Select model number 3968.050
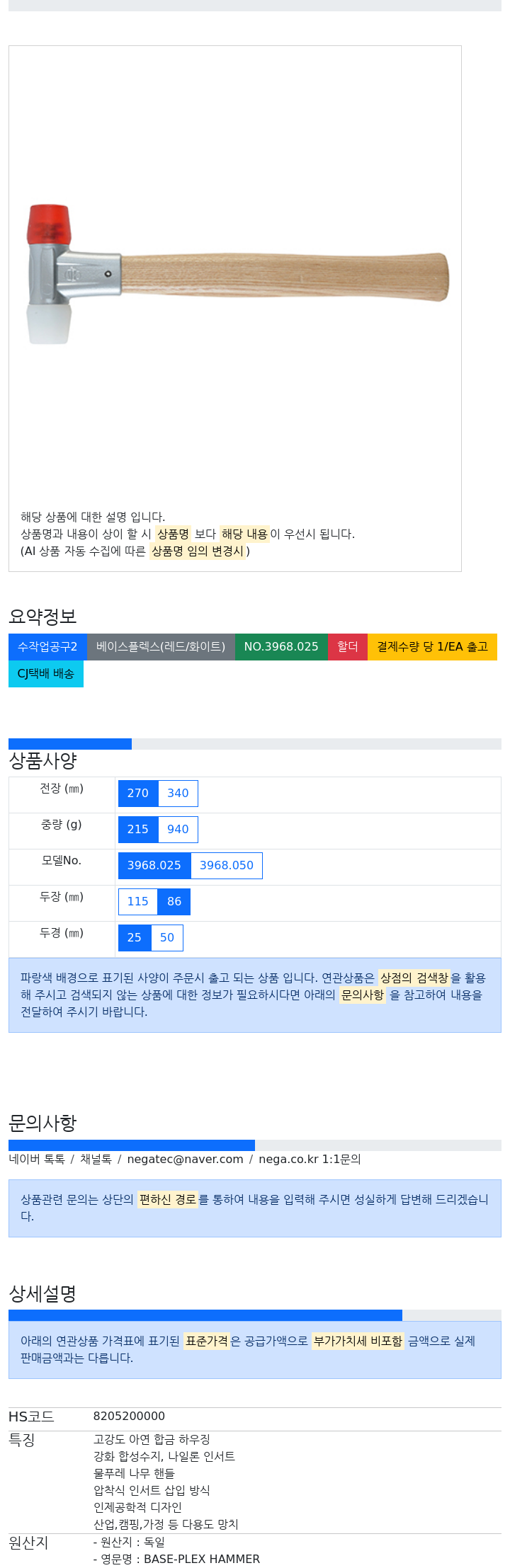 coord(227,866)
